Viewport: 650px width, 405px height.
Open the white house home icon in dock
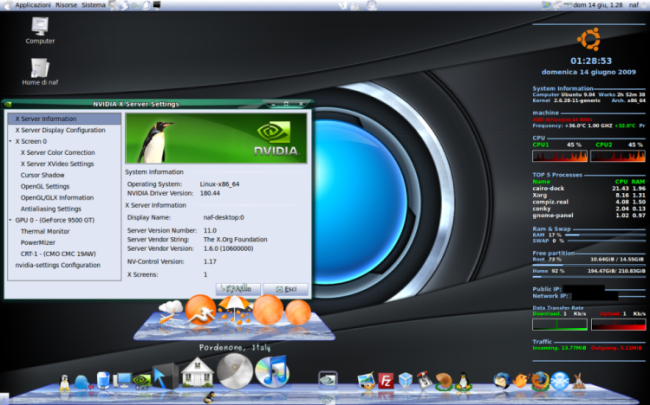pos(197,372)
